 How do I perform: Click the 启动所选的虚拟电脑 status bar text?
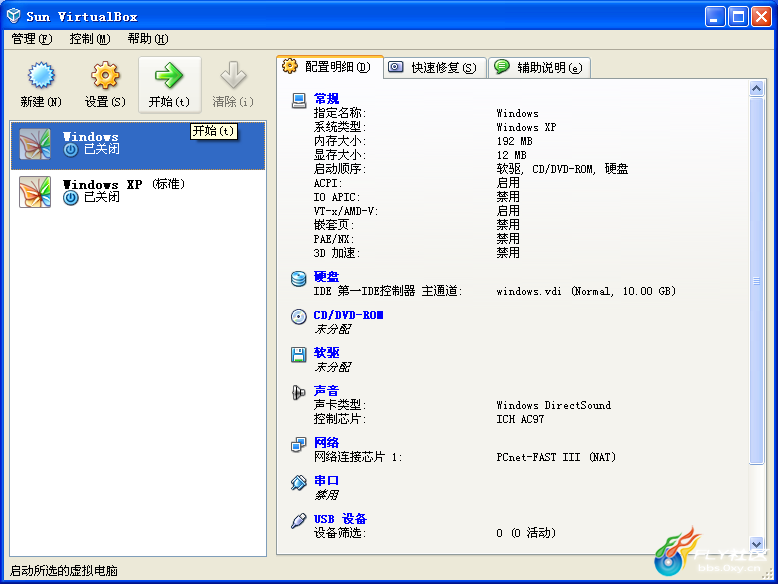[64, 571]
